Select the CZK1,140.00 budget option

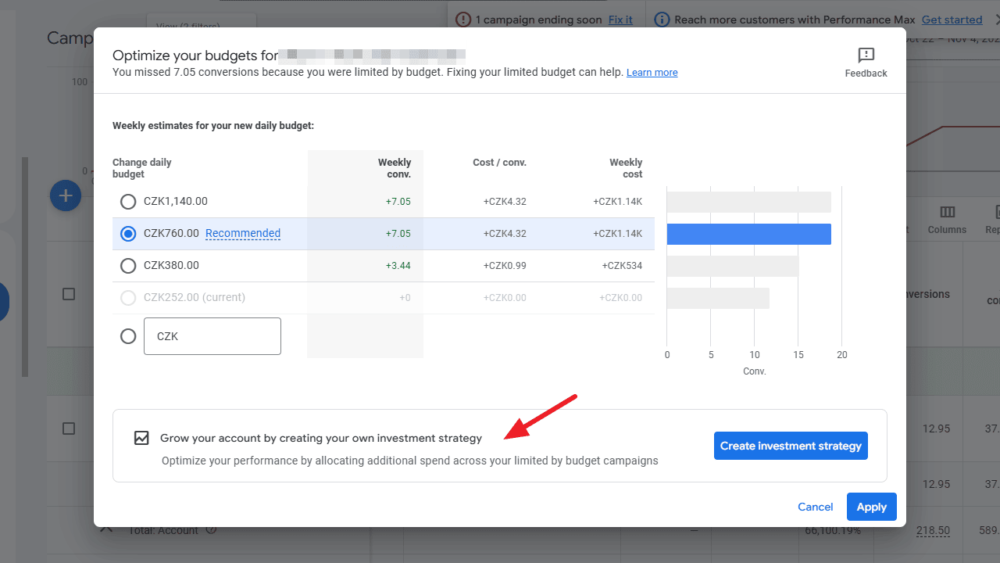[x=128, y=202]
